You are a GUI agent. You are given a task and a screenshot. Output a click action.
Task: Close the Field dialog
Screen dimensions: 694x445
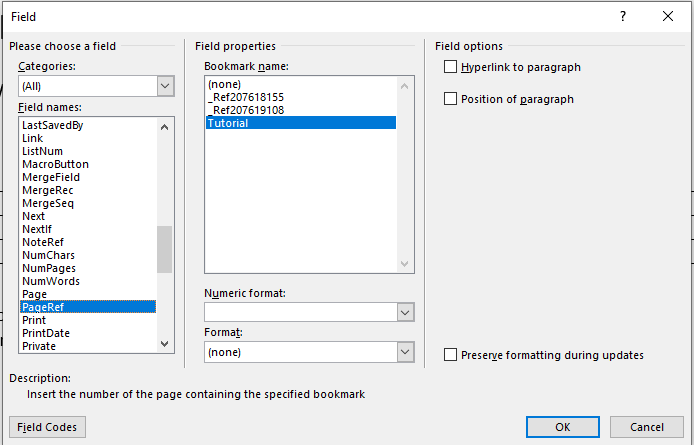coord(668,17)
